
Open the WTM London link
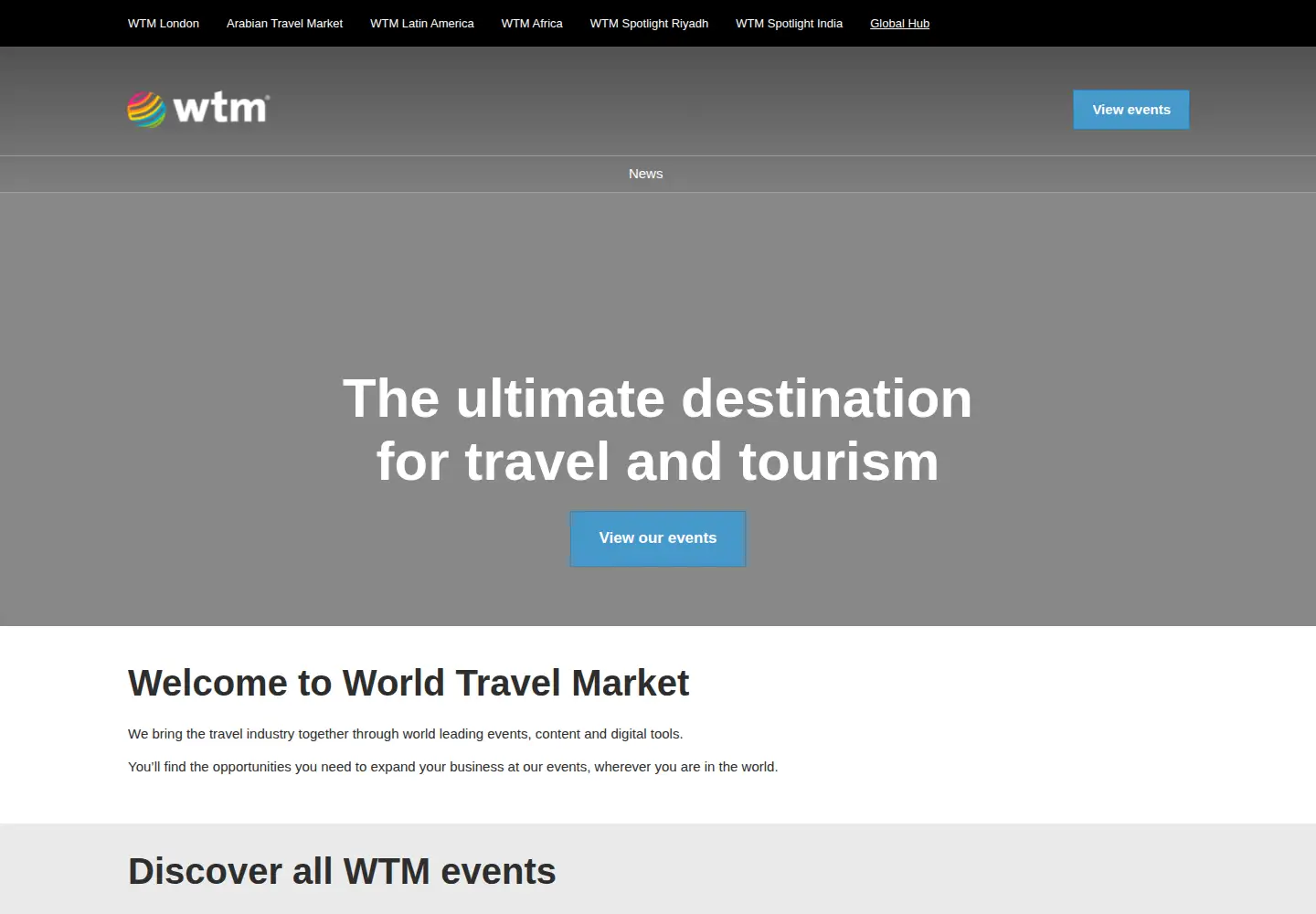pos(164,24)
